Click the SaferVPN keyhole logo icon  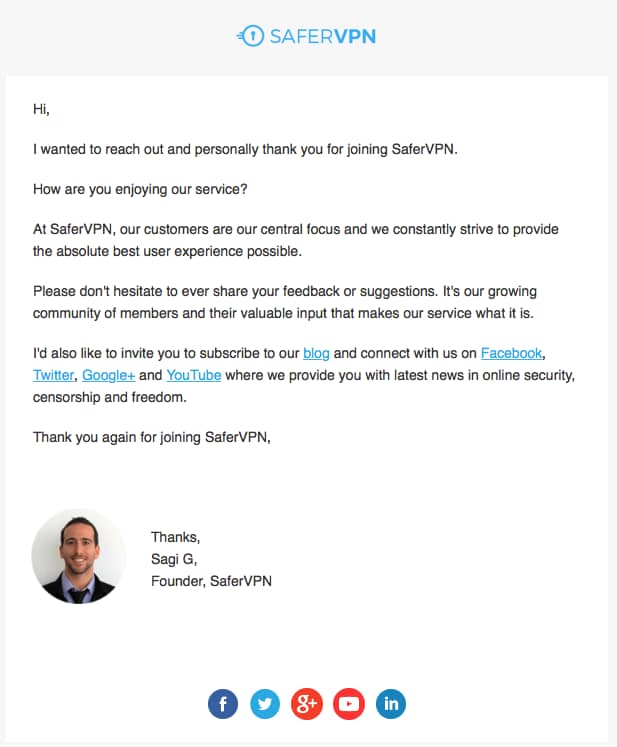pos(251,36)
